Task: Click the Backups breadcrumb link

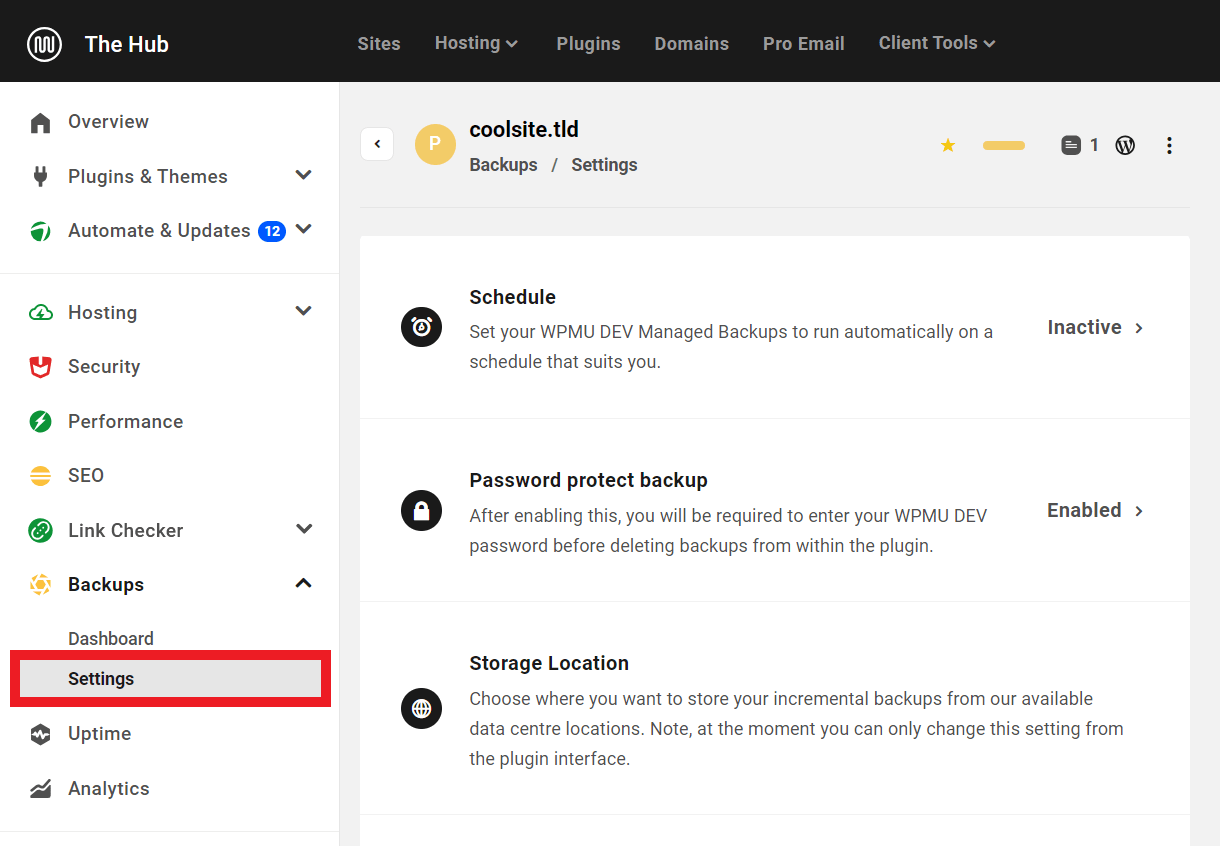Action: [x=503, y=165]
